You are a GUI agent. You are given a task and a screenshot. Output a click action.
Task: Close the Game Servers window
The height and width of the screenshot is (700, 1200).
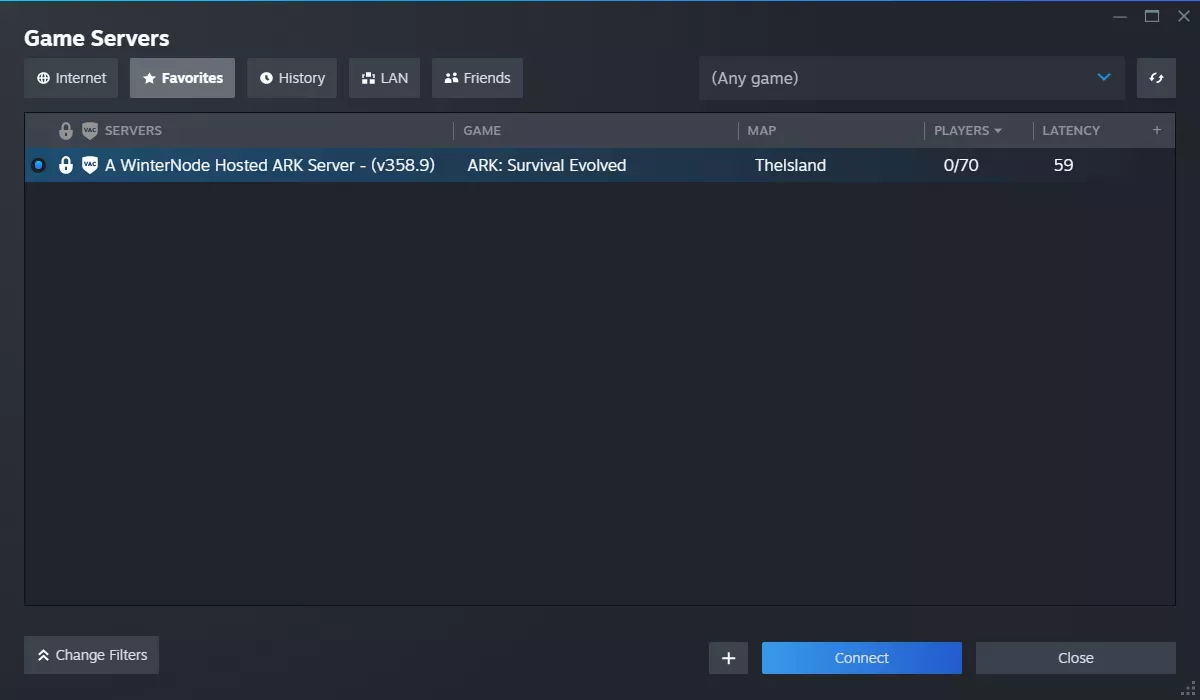[x=1075, y=657]
